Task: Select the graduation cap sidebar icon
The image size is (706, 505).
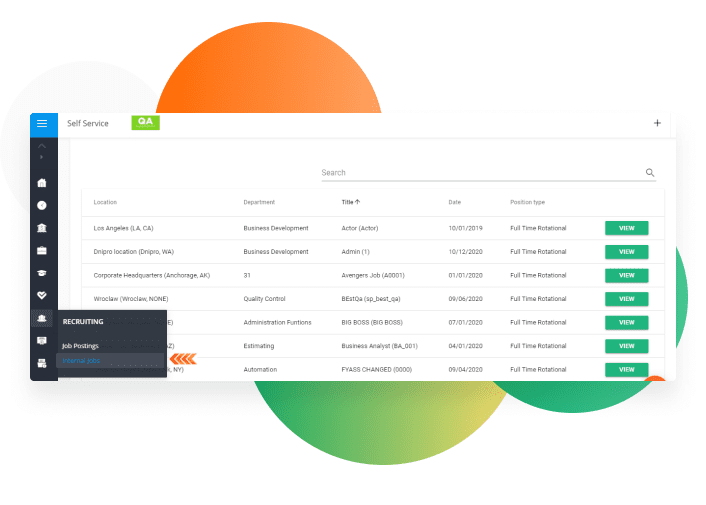Action: click(42, 273)
